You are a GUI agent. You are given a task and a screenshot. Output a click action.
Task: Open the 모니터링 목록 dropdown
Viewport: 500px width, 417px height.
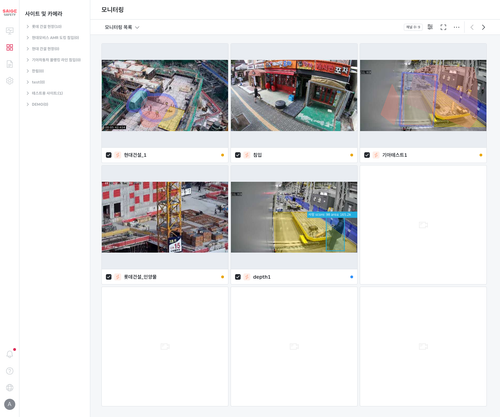tap(122, 27)
